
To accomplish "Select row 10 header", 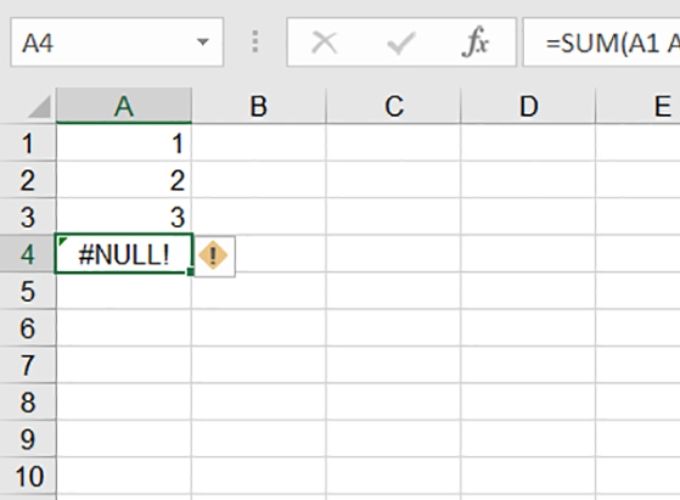I will pyautogui.click(x=28, y=476).
